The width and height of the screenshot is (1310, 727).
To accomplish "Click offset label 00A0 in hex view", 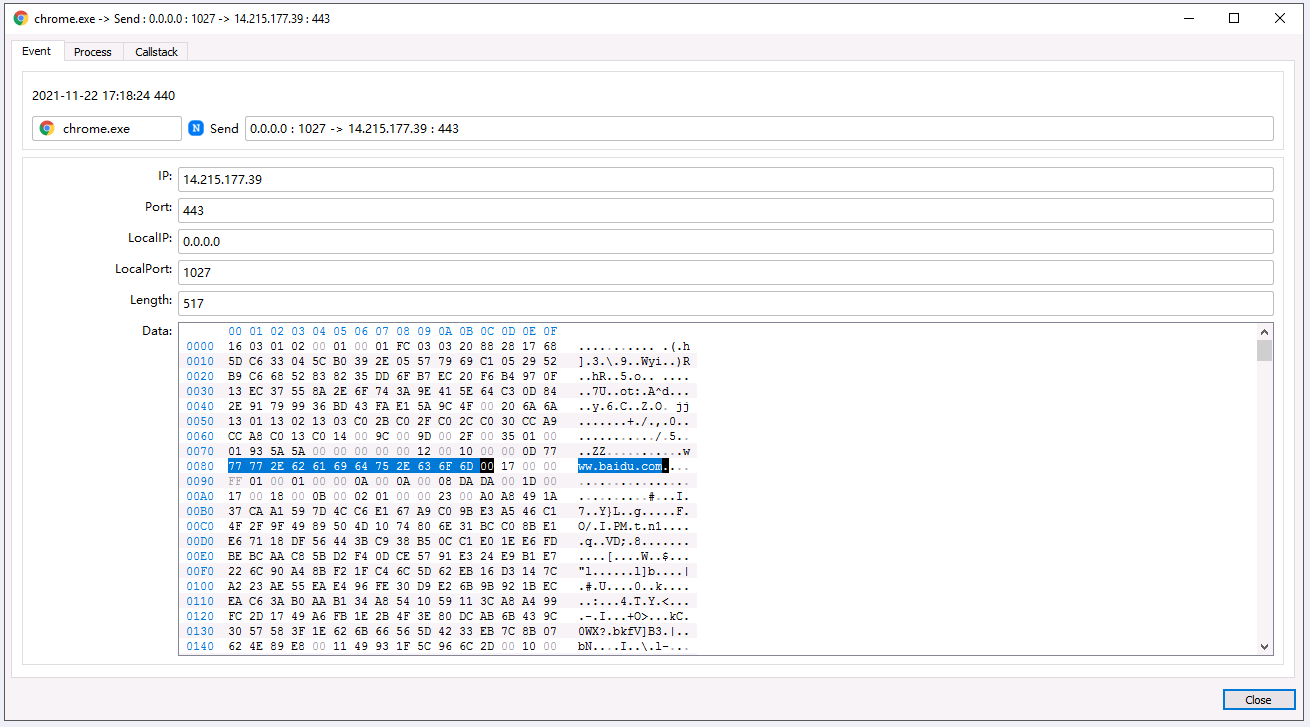I will [x=200, y=496].
